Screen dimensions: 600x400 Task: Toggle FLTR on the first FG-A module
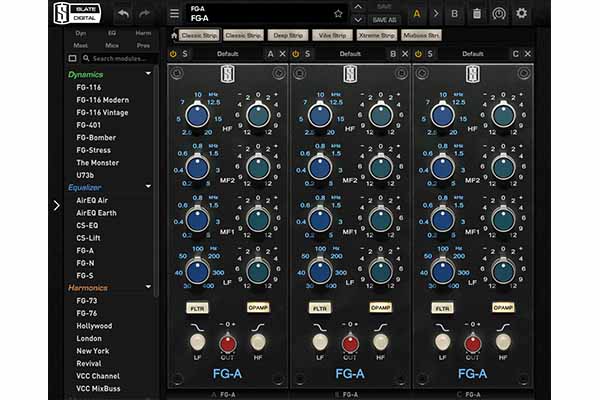(197, 308)
